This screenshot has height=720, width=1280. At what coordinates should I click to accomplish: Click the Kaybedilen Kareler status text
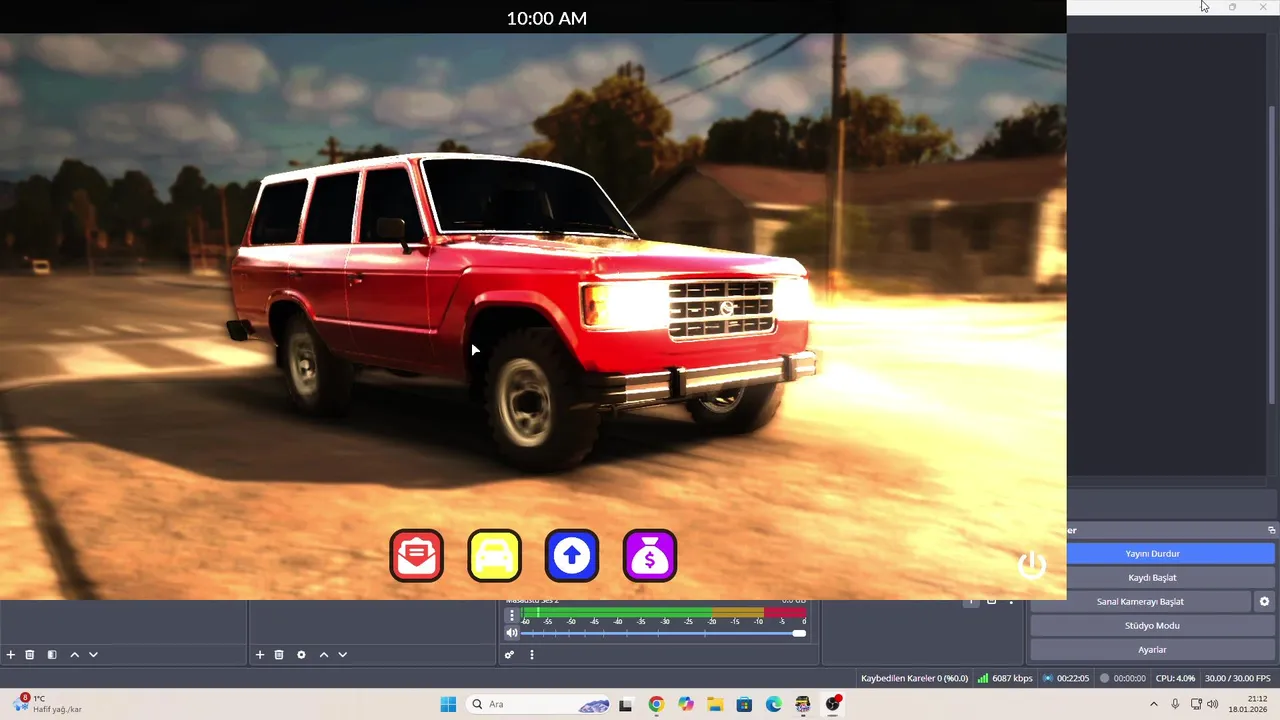click(x=914, y=678)
